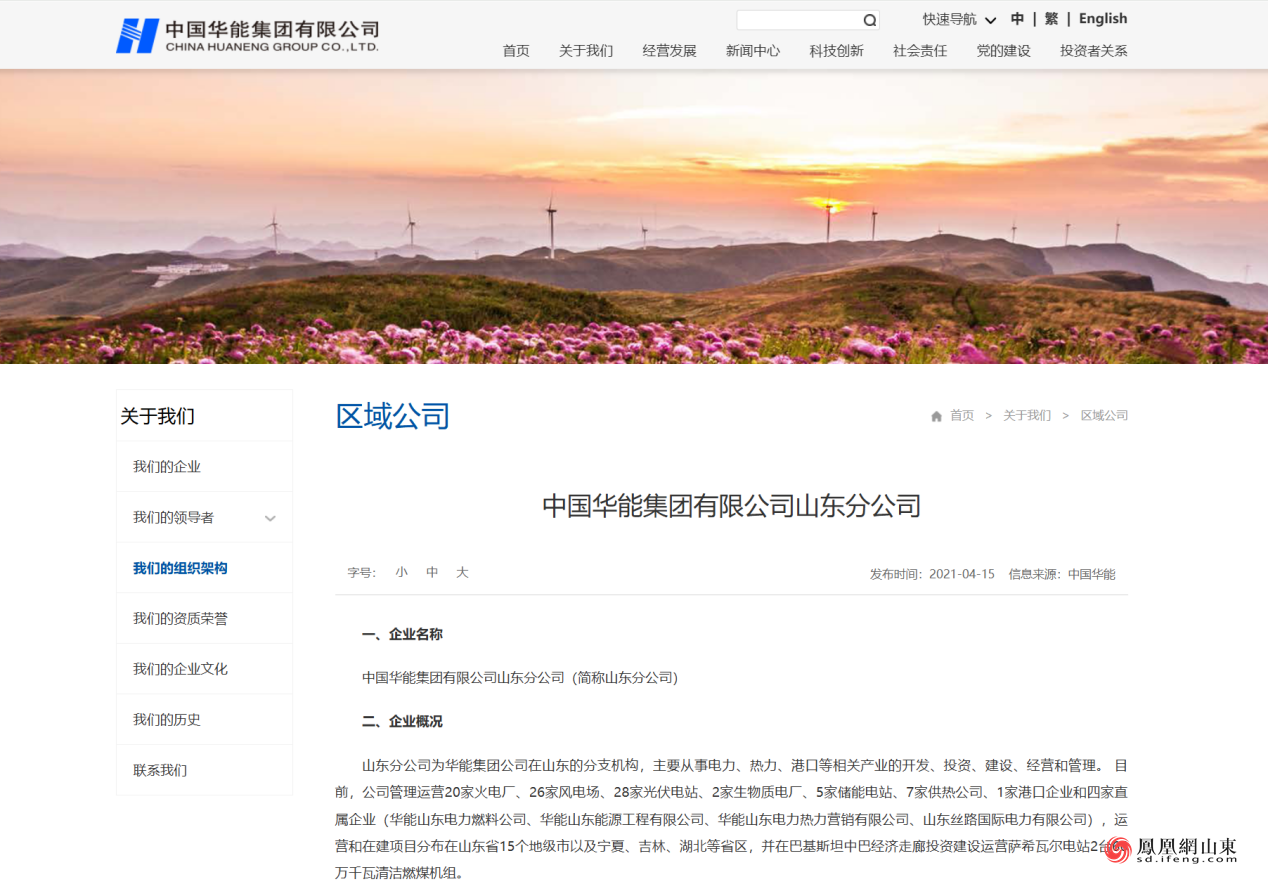This screenshot has width=1268, height=884.
Task: Open the 关于我们 main menu item
Action: [x=586, y=51]
